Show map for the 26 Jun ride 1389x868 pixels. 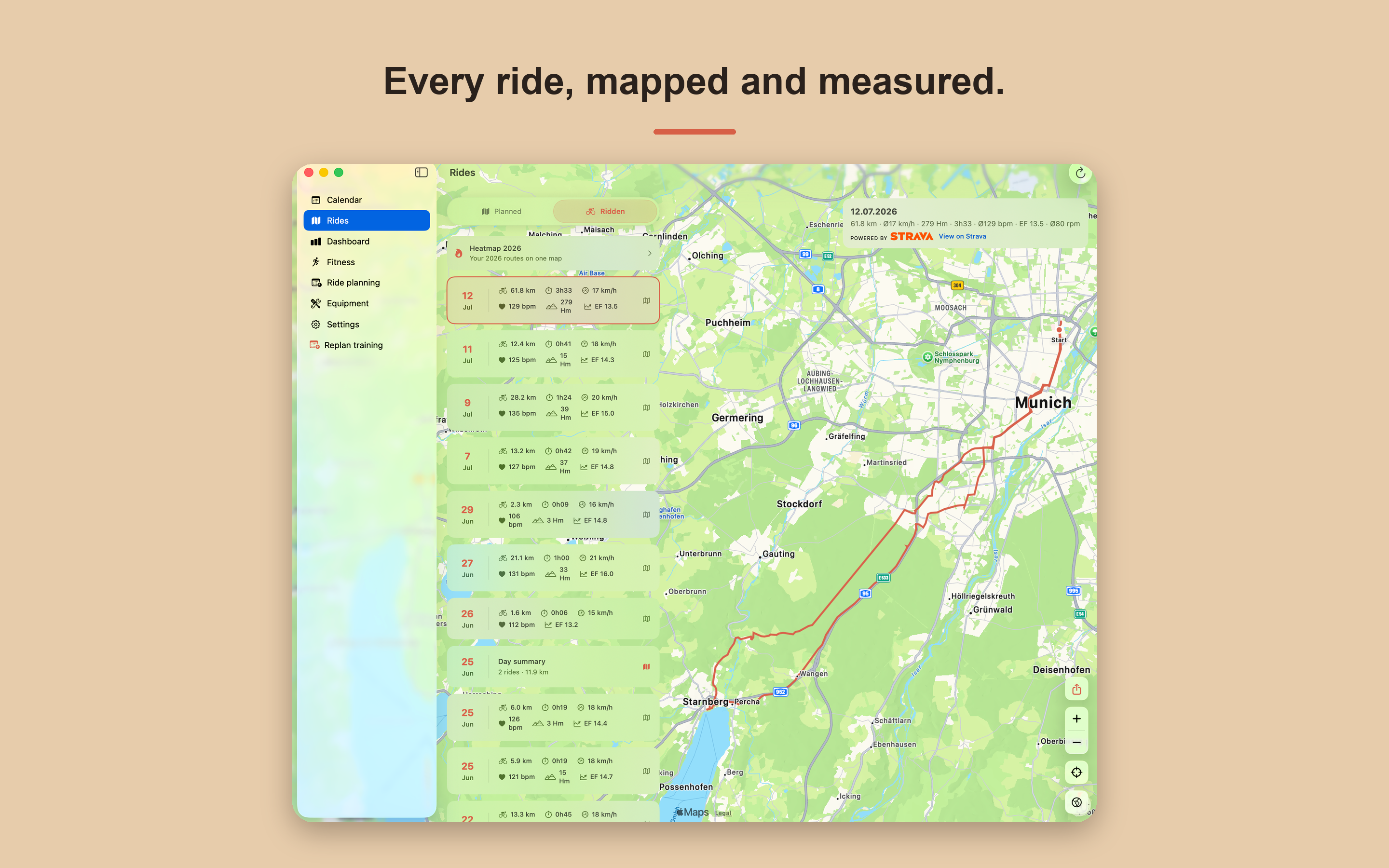(646, 618)
